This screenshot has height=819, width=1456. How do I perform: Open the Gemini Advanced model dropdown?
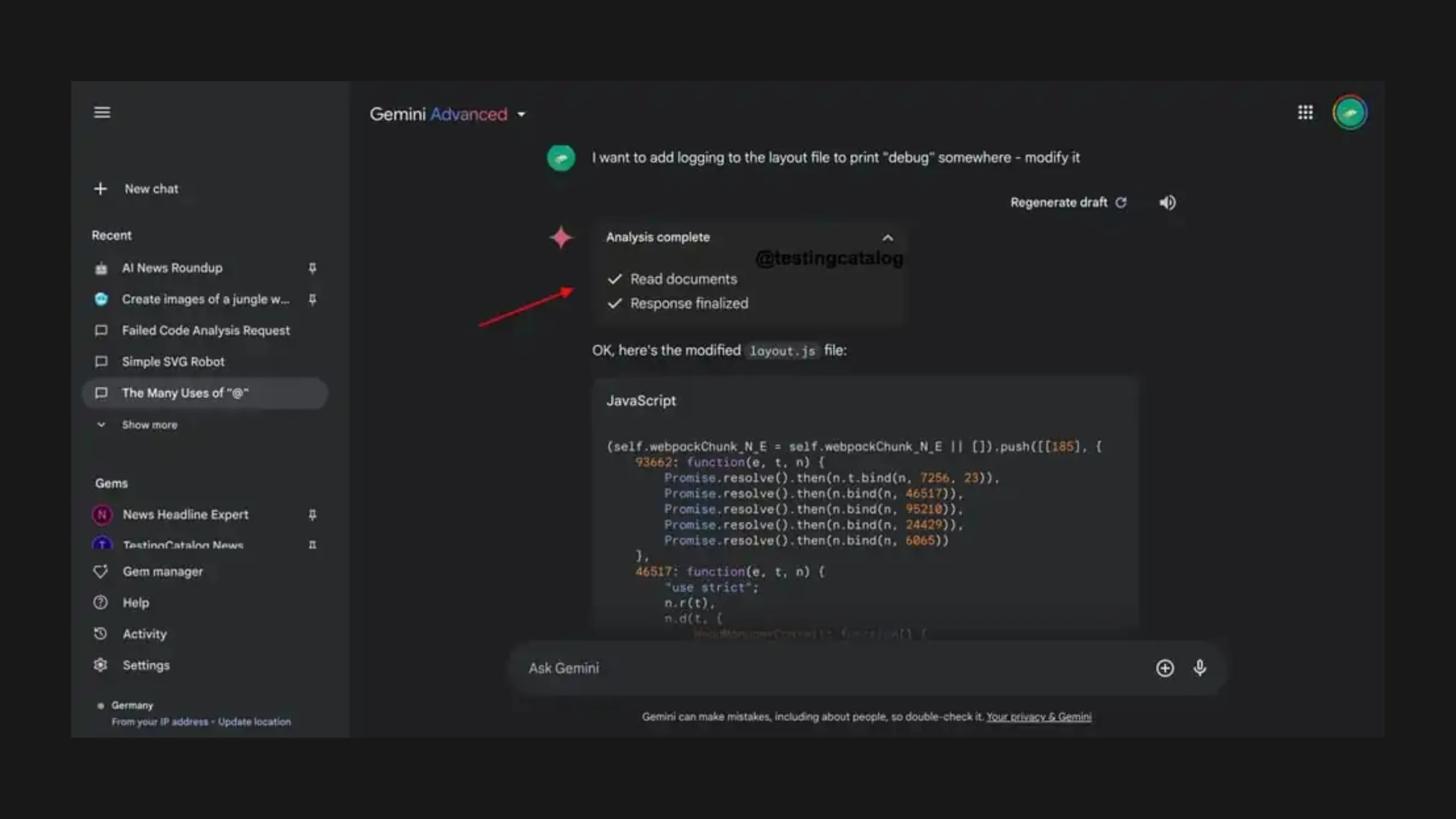tap(448, 114)
